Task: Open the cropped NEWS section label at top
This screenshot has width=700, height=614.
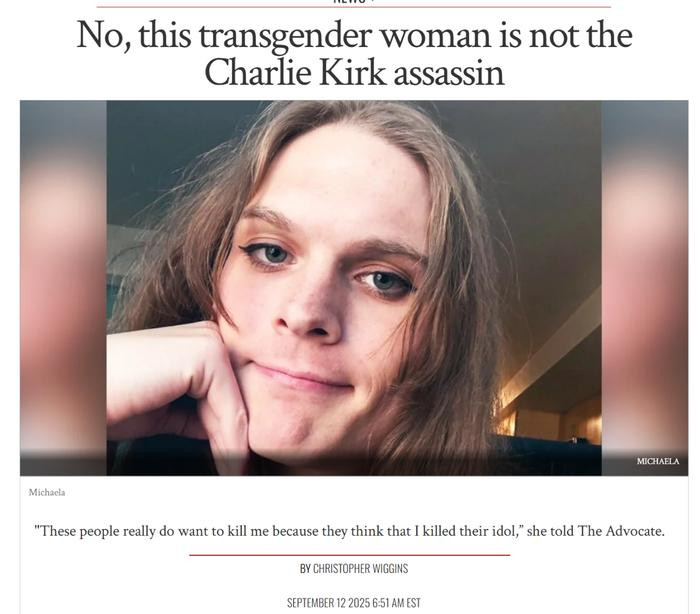Action: 350,1
